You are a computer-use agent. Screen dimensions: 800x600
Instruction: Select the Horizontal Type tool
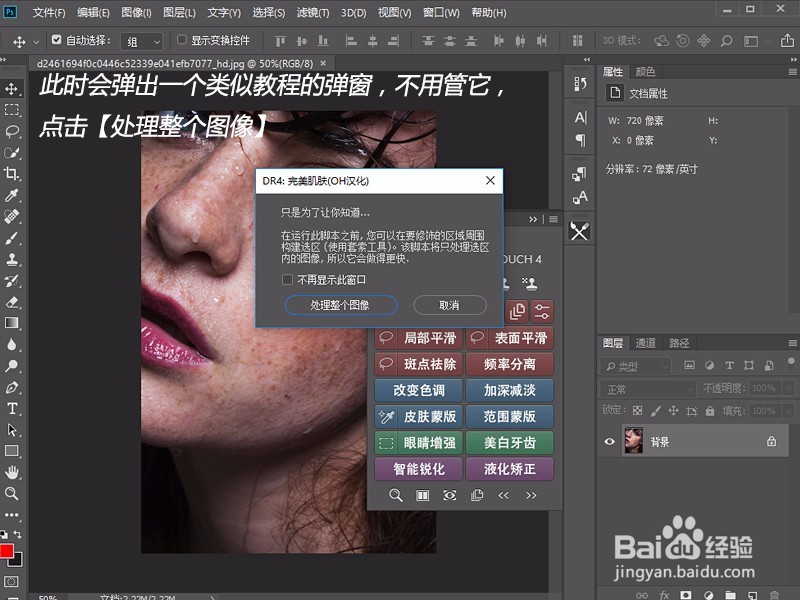[x=11, y=409]
